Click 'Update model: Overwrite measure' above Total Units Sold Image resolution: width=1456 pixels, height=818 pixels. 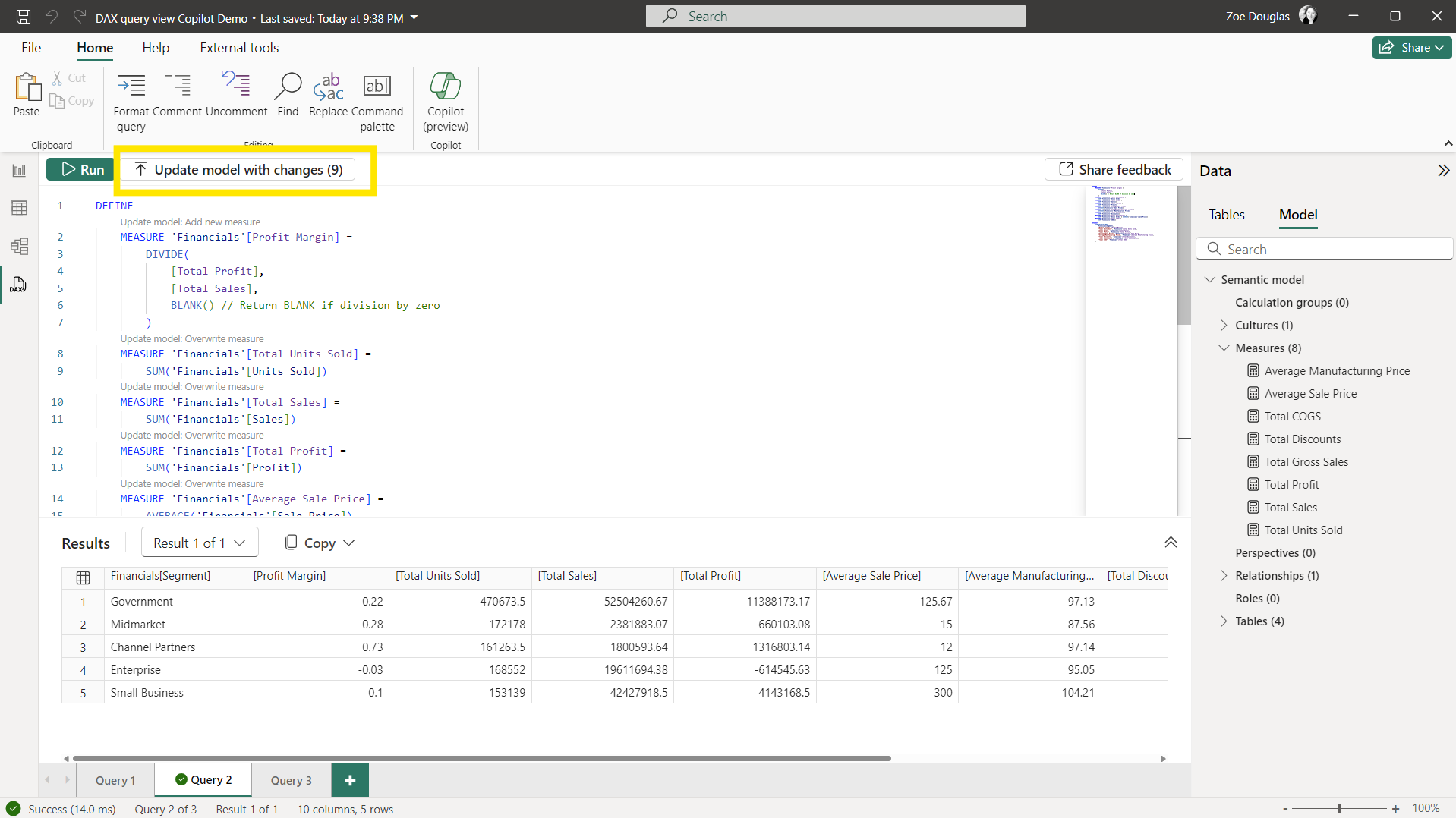click(x=192, y=338)
